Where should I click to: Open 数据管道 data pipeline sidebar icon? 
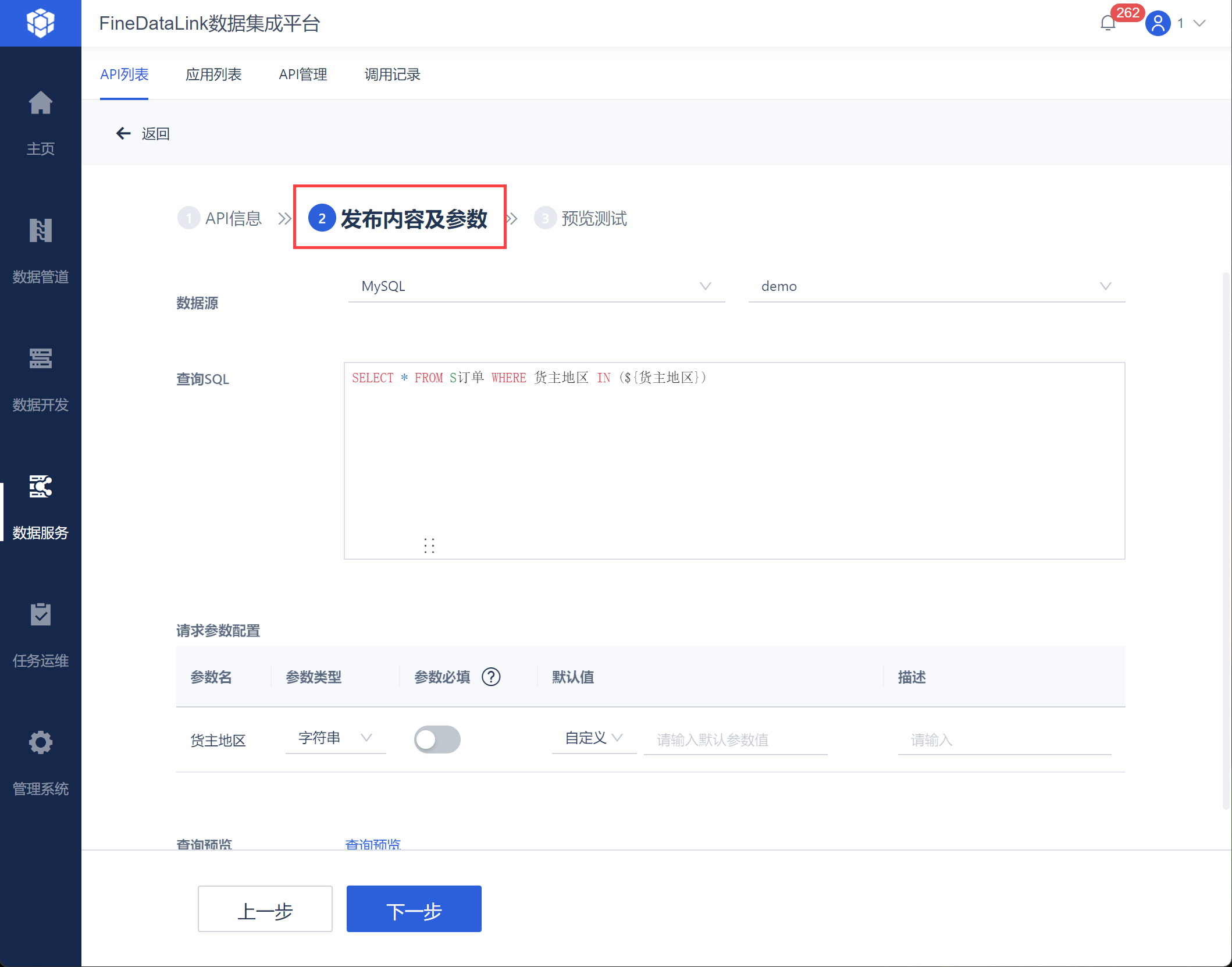pyautogui.click(x=40, y=231)
